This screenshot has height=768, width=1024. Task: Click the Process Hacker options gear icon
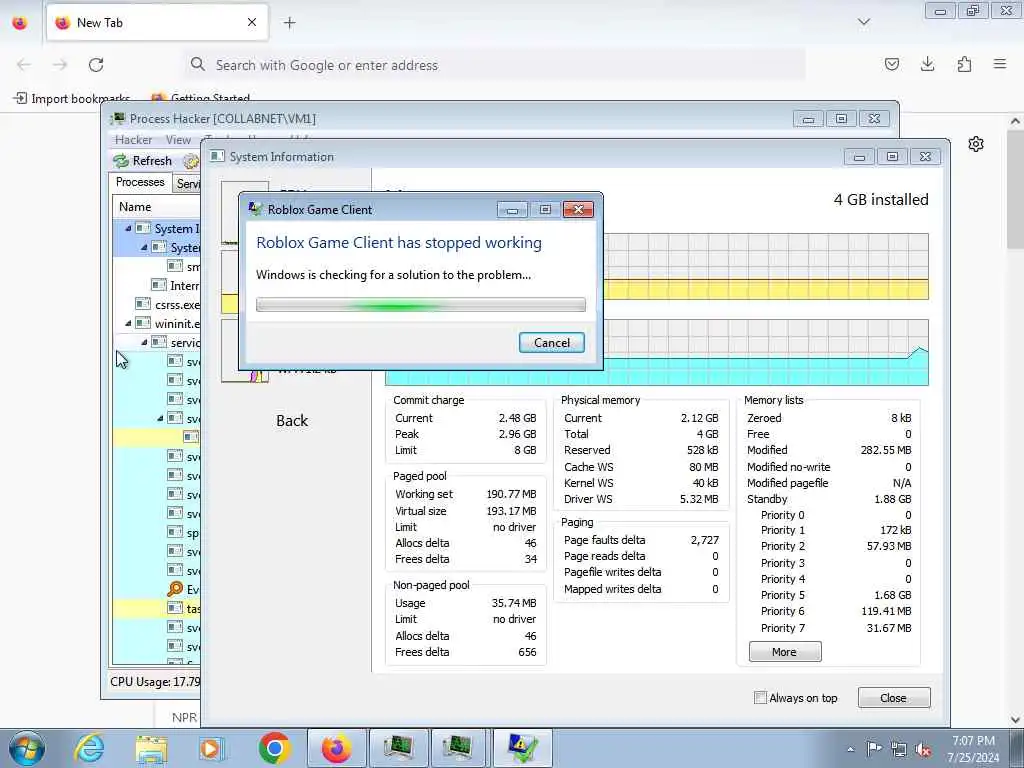click(x=190, y=161)
